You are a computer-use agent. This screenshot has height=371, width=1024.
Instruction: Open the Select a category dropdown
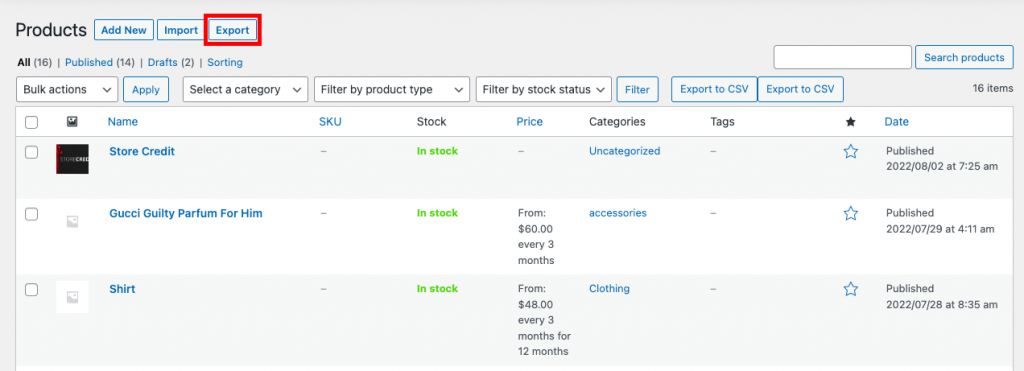246,89
